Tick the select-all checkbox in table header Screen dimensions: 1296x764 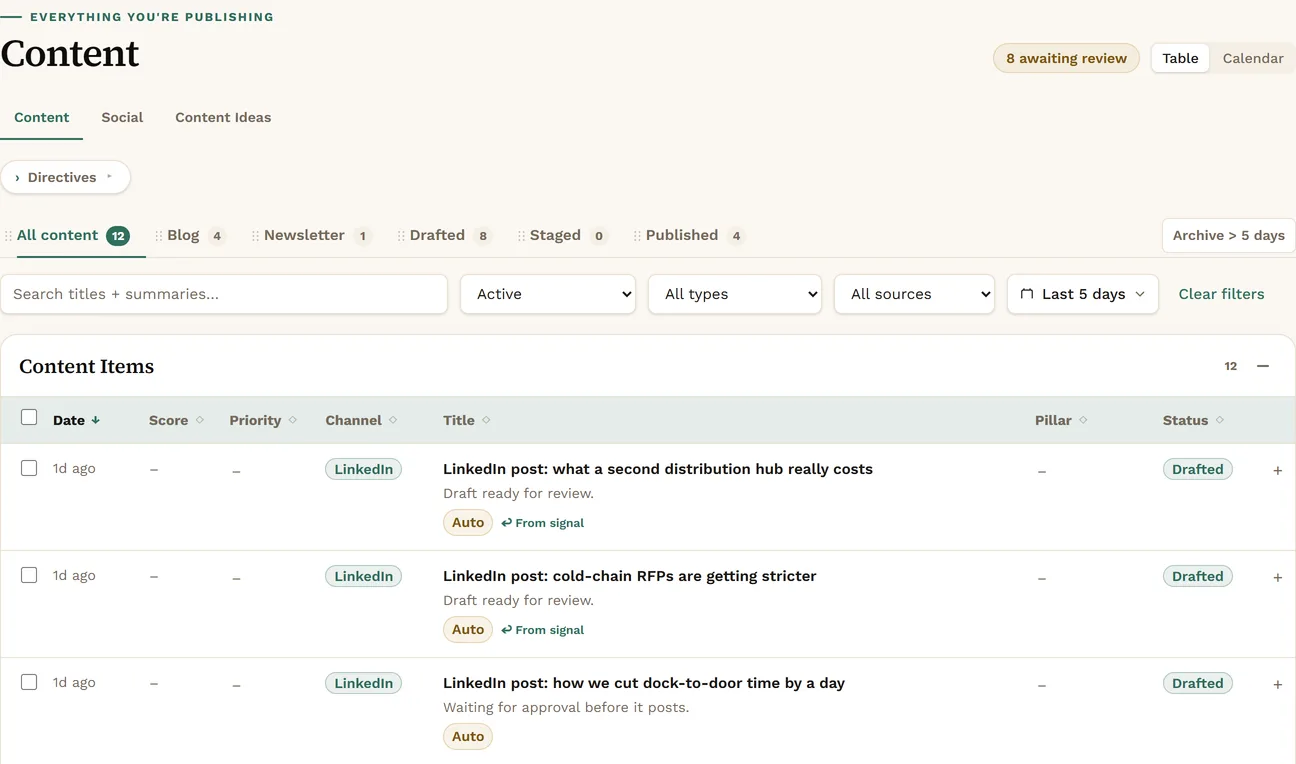tap(29, 417)
